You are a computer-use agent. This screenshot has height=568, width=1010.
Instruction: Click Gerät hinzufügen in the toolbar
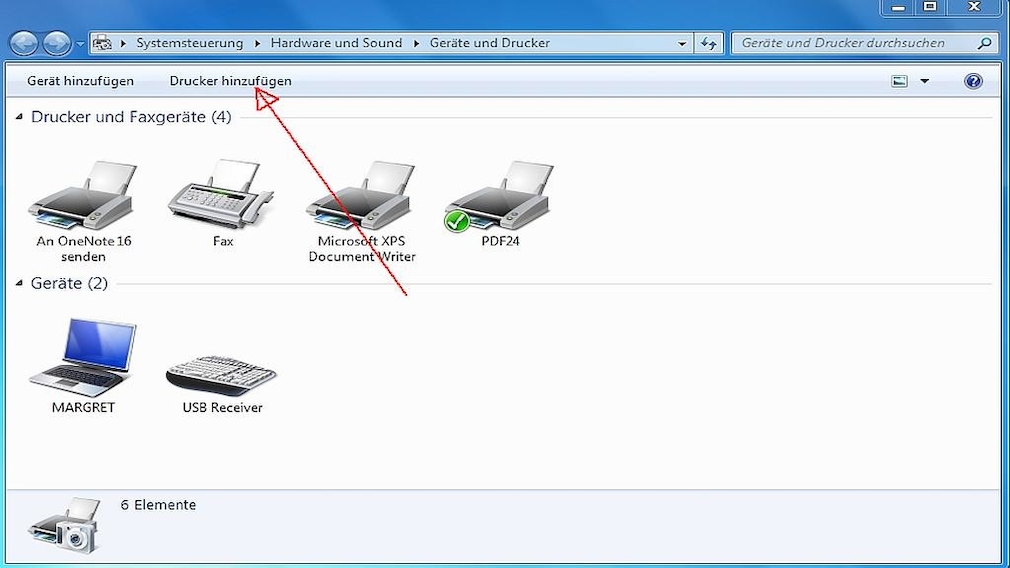click(80, 81)
